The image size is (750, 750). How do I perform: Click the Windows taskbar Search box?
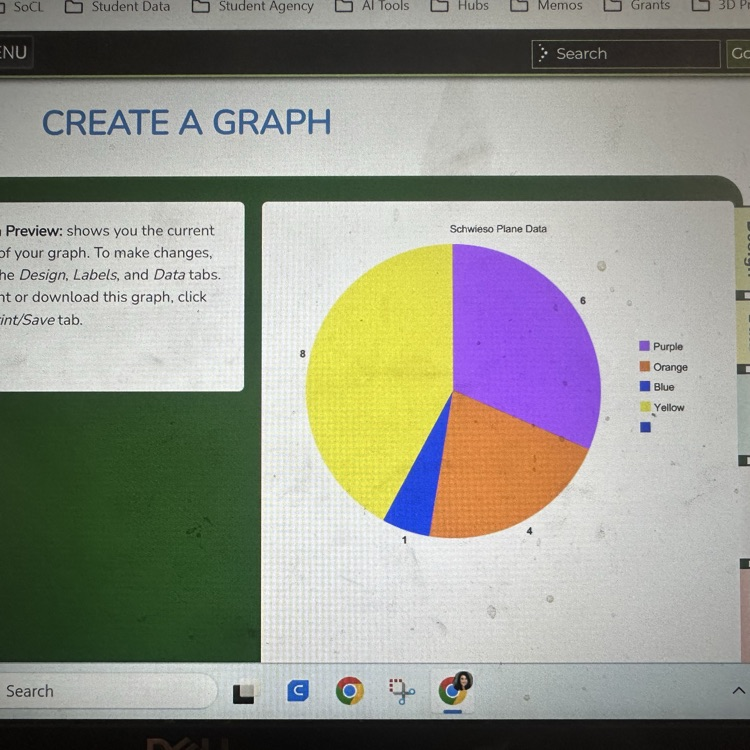tap(105, 691)
